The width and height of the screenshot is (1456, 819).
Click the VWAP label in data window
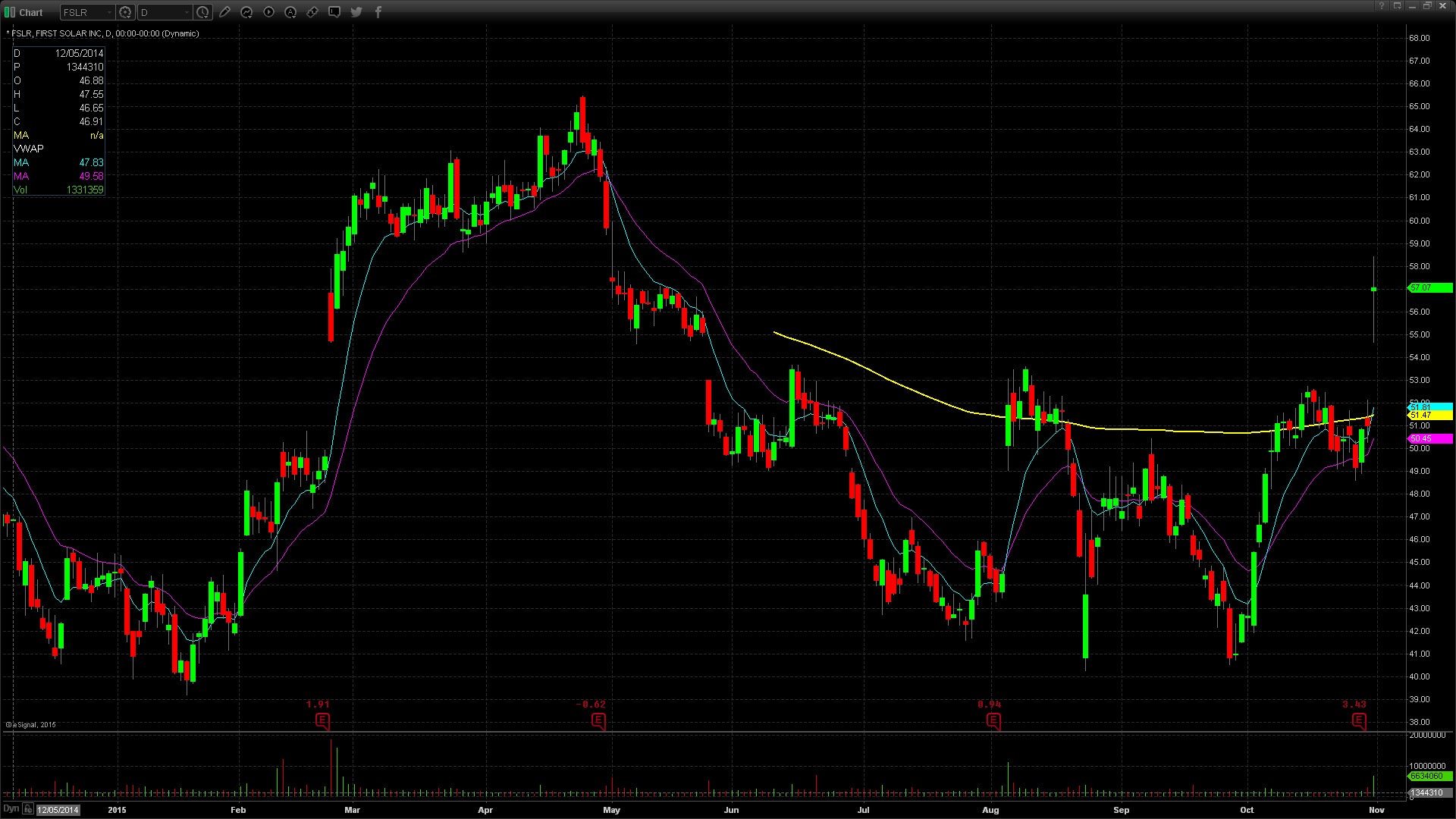pos(29,149)
